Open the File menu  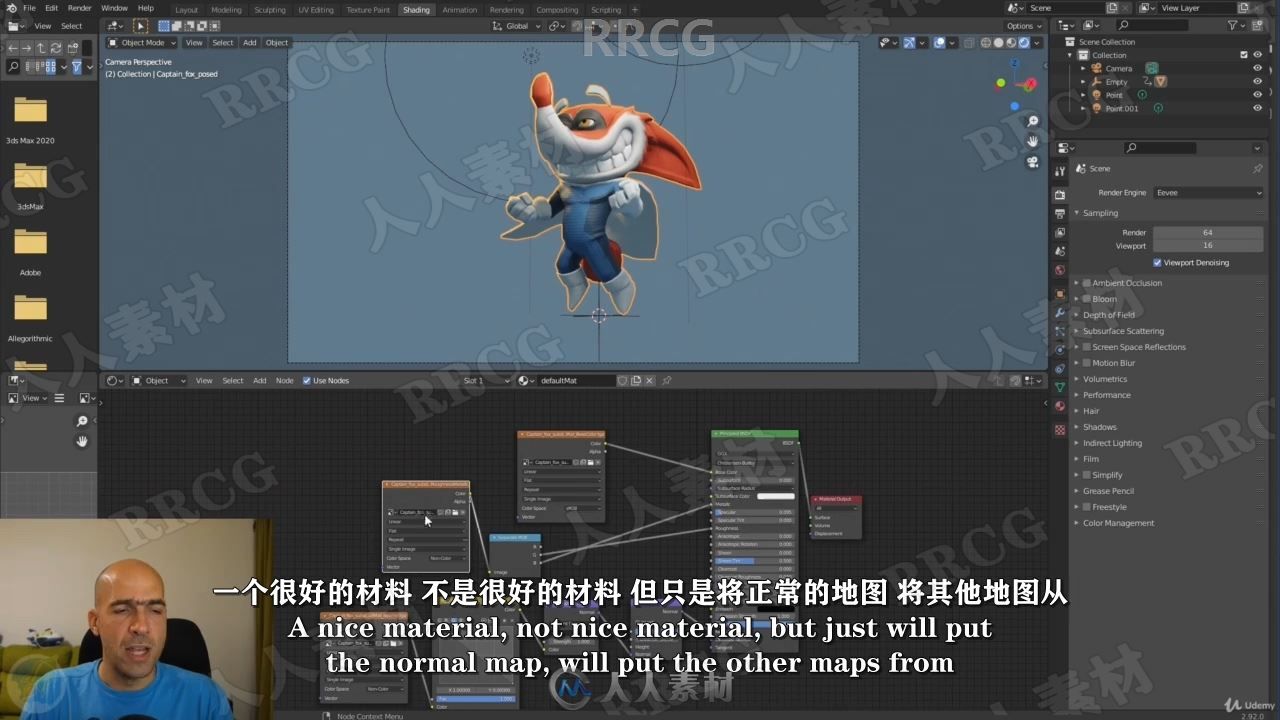click(30, 8)
